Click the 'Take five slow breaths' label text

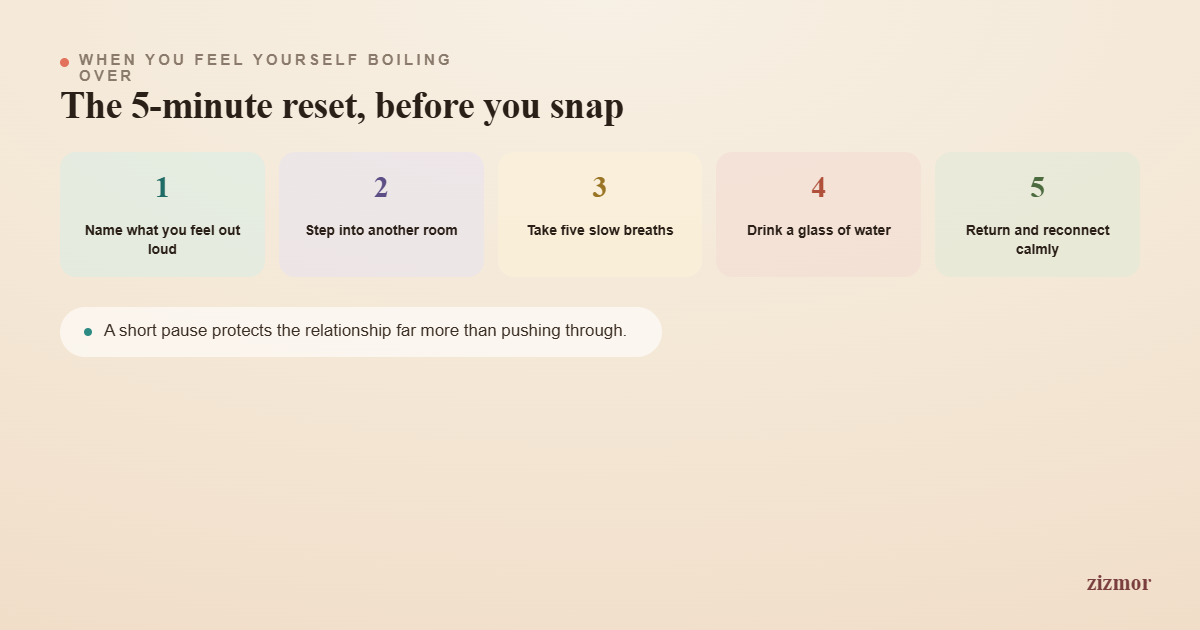click(x=600, y=231)
